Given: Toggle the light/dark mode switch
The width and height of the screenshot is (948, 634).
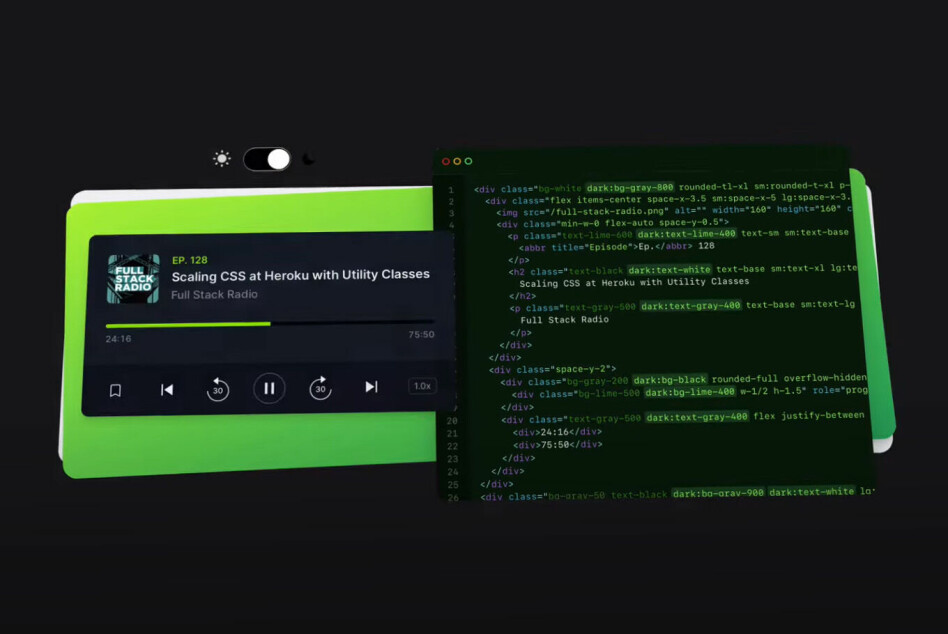Looking at the screenshot, I should [267, 160].
